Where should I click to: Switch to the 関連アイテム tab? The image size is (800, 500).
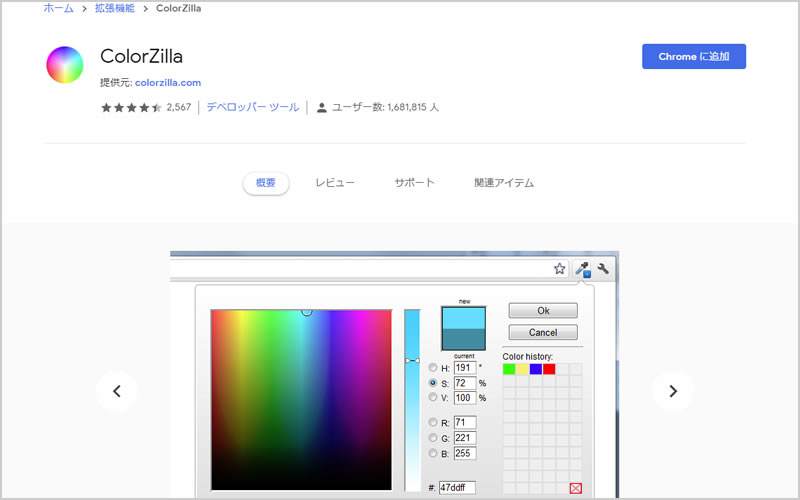(504, 183)
